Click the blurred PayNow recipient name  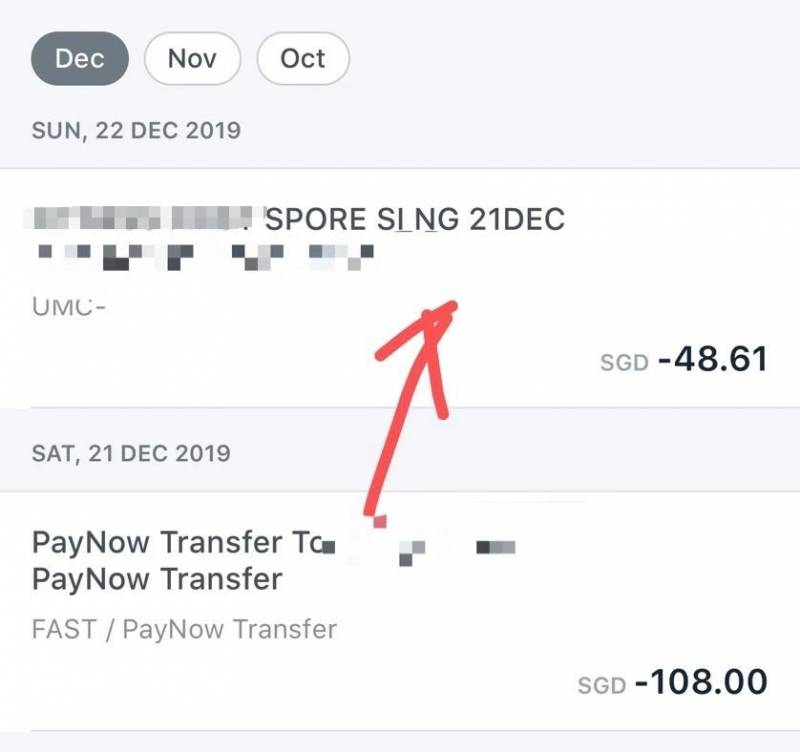[x=420, y=548]
